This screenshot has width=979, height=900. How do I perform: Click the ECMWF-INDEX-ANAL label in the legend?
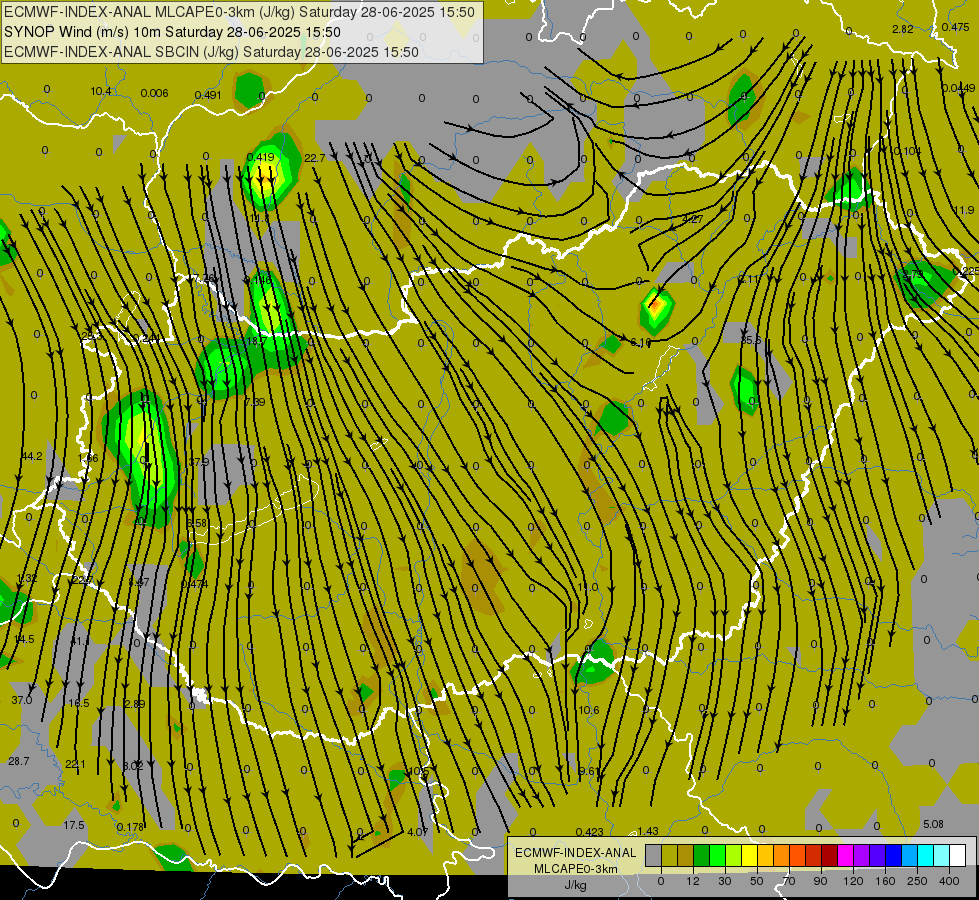pyautogui.click(x=575, y=853)
